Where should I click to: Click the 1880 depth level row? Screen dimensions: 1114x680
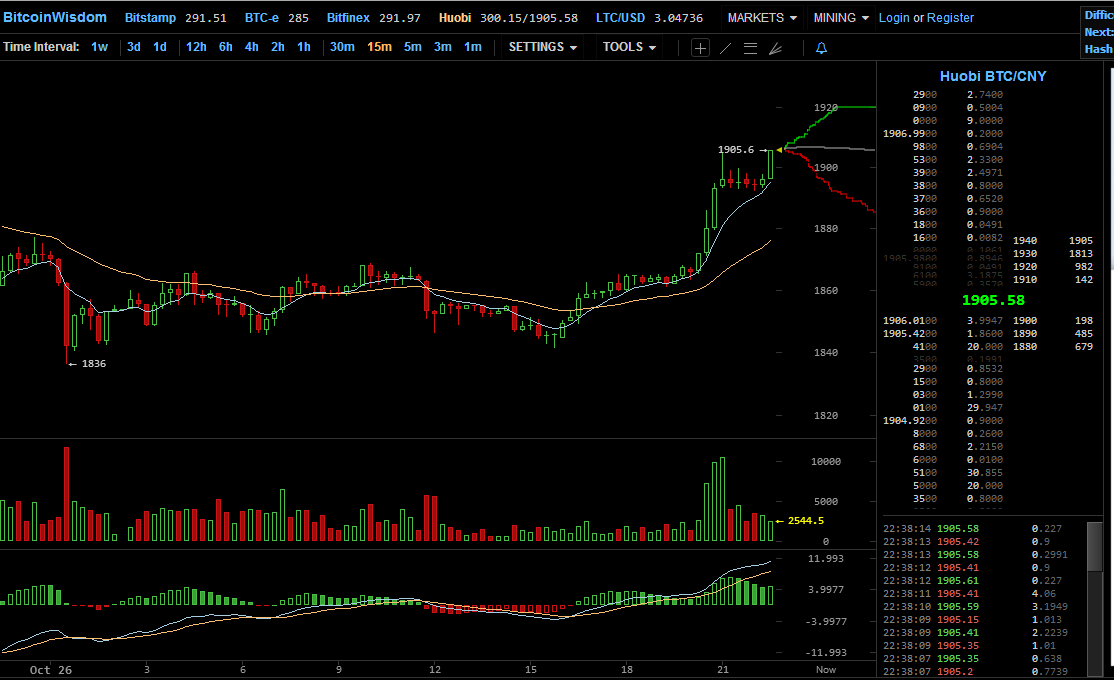point(1053,347)
